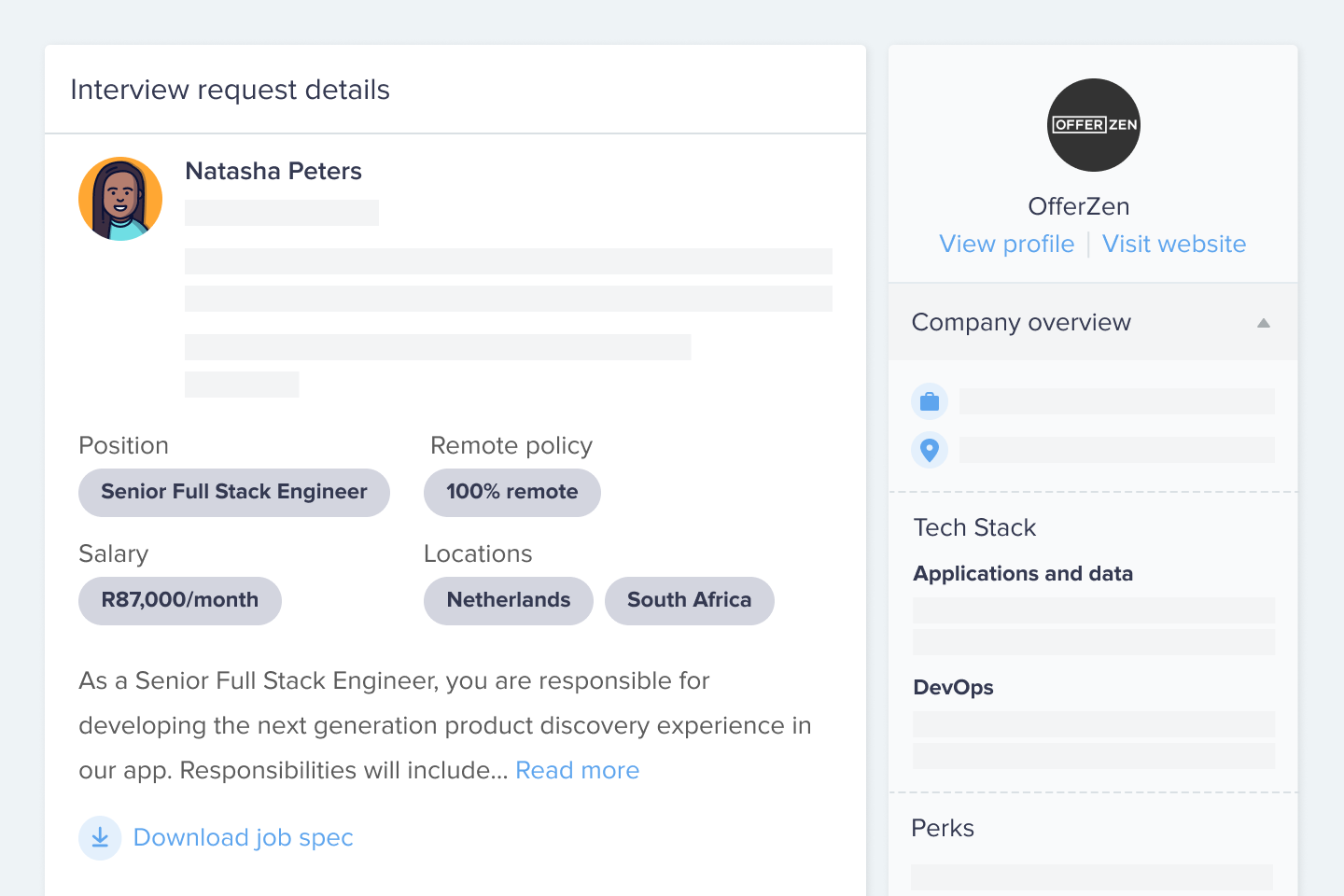This screenshot has height=896, width=1344.
Task: Click the 100% remote policy tag
Action: click(x=511, y=493)
